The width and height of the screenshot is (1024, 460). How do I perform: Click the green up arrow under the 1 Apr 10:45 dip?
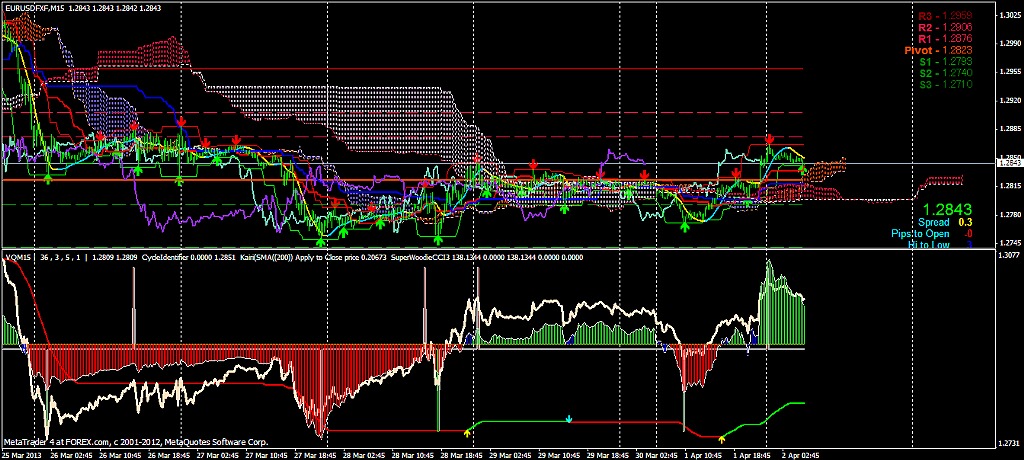coord(684,226)
